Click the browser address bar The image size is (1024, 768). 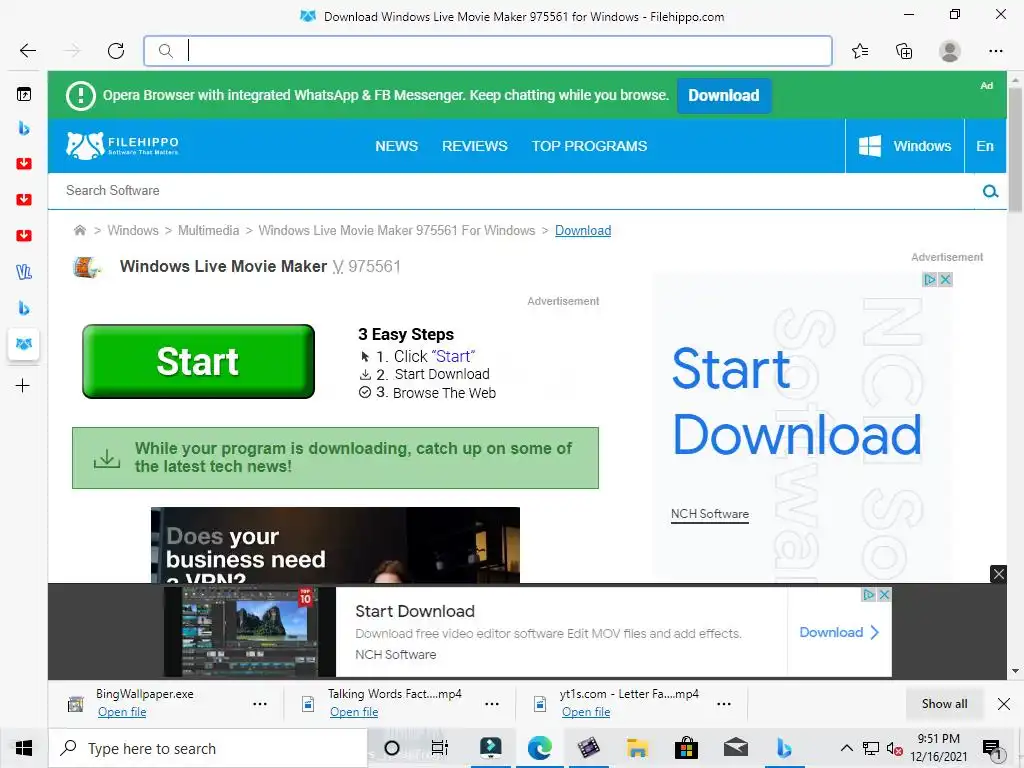click(x=488, y=51)
